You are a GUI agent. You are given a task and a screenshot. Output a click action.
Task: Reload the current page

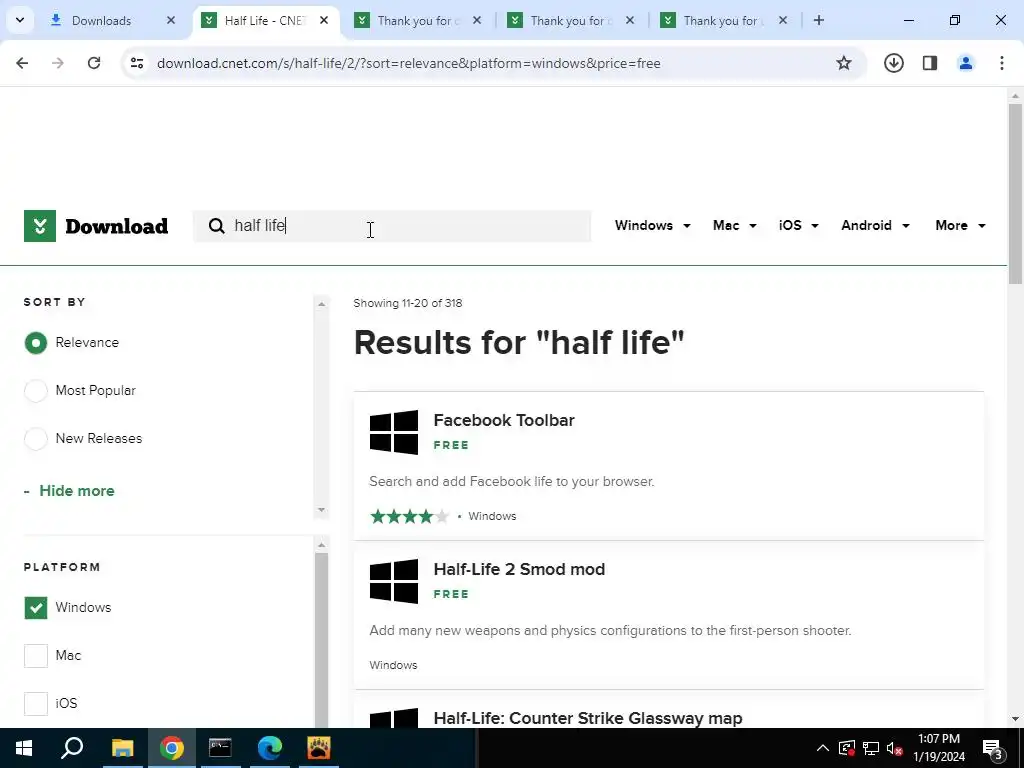point(94,63)
